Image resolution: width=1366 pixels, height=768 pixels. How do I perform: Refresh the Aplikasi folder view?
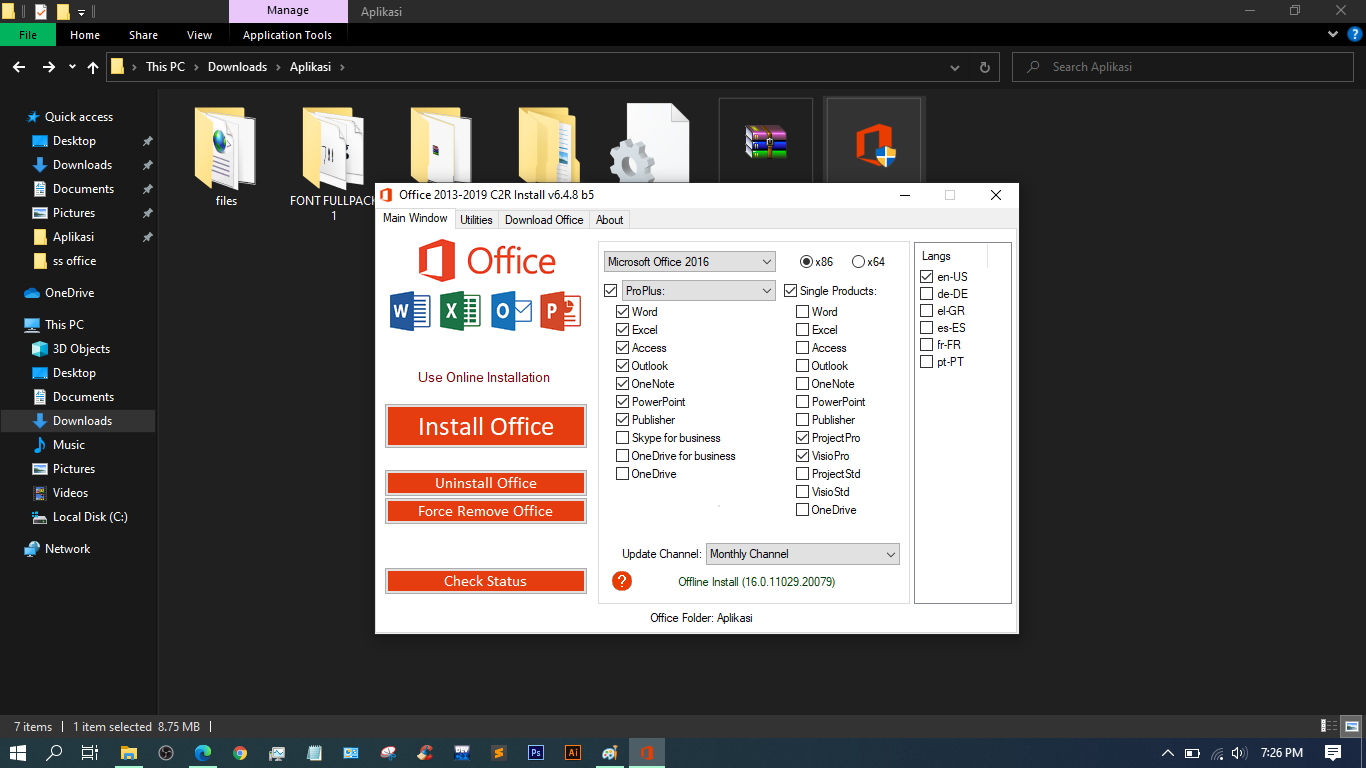coord(984,67)
